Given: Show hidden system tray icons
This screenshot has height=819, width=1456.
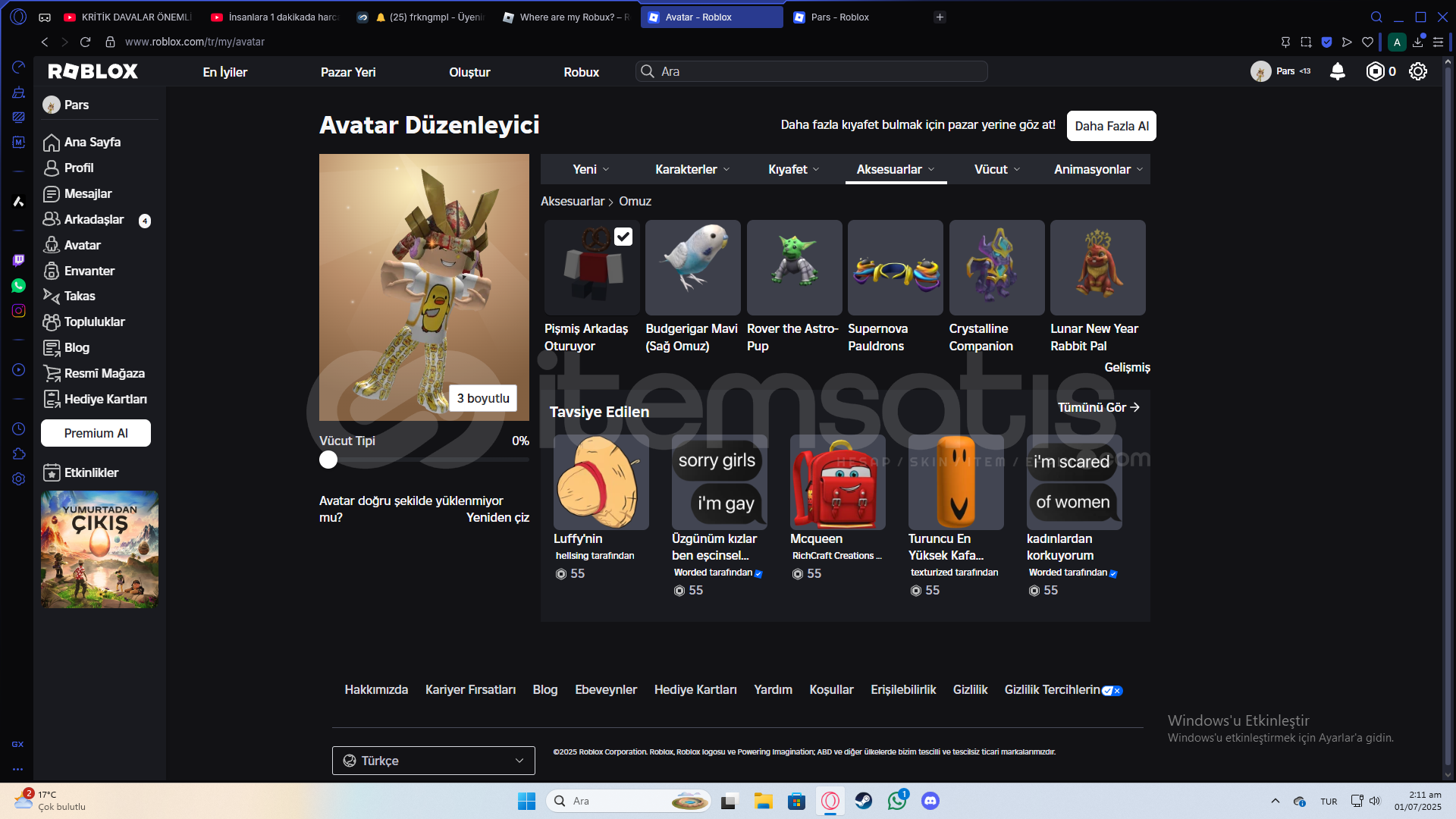Looking at the screenshot, I should pos(1275,801).
